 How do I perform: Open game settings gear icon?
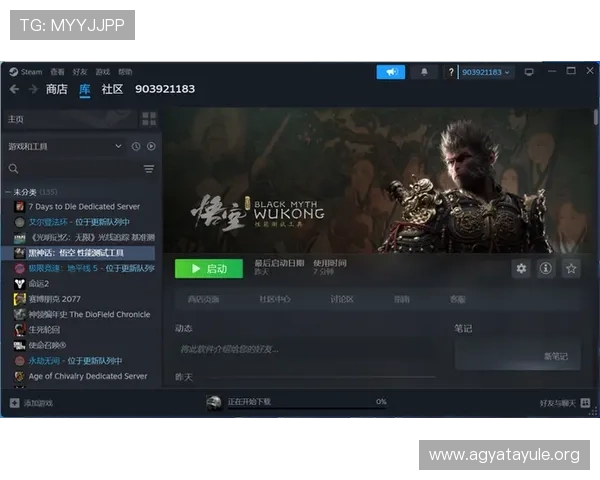(520, 268)
